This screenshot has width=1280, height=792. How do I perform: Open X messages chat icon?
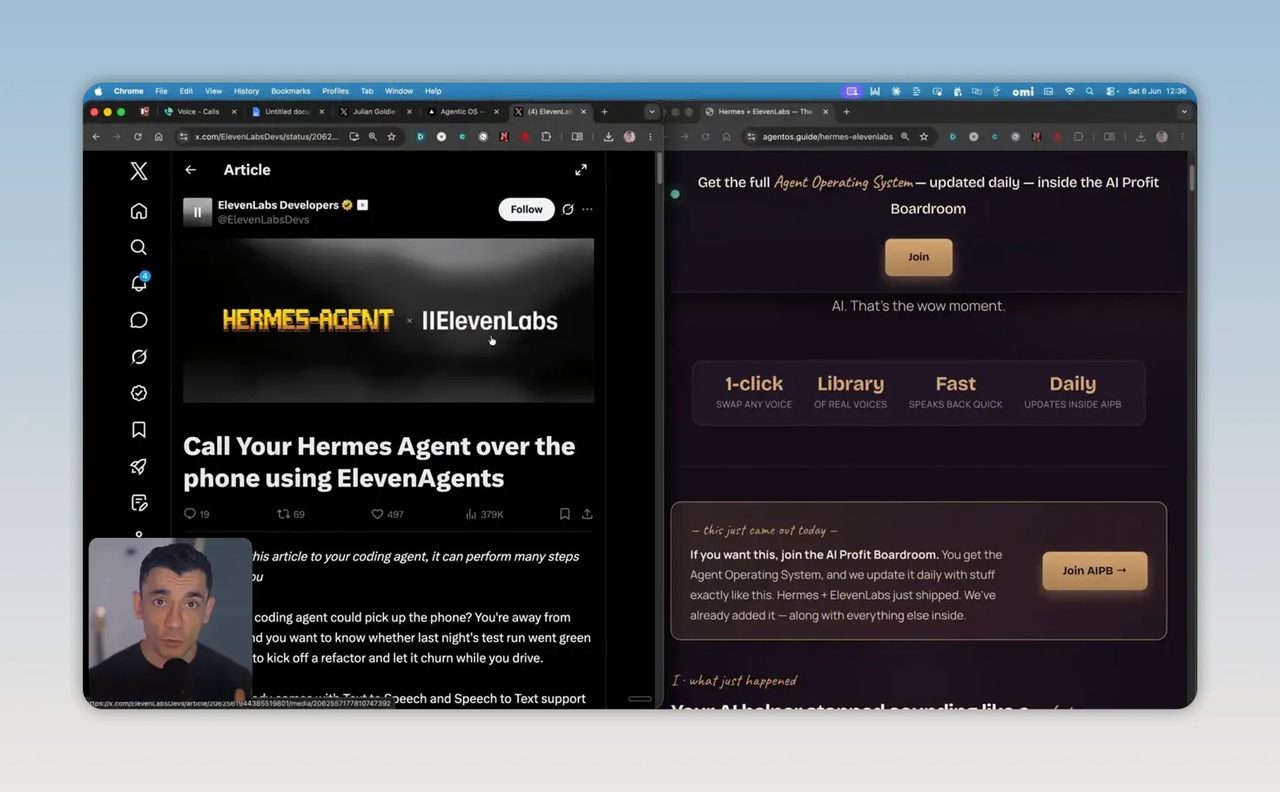(x=139, y=320)
